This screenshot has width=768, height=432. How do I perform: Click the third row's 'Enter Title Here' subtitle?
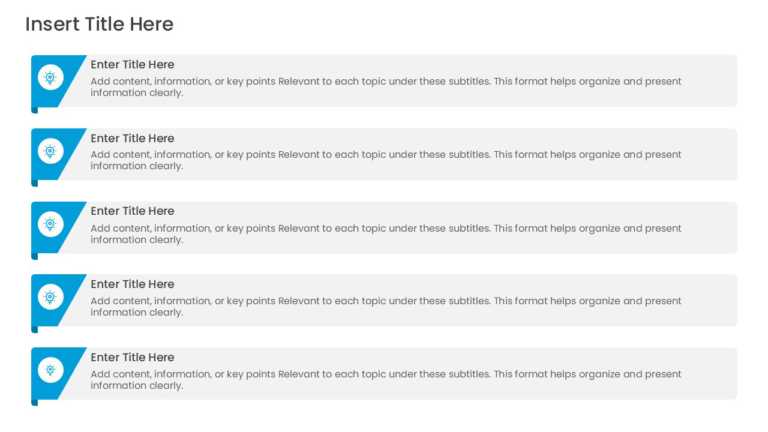pyautogui.click(x=132, y=211)
